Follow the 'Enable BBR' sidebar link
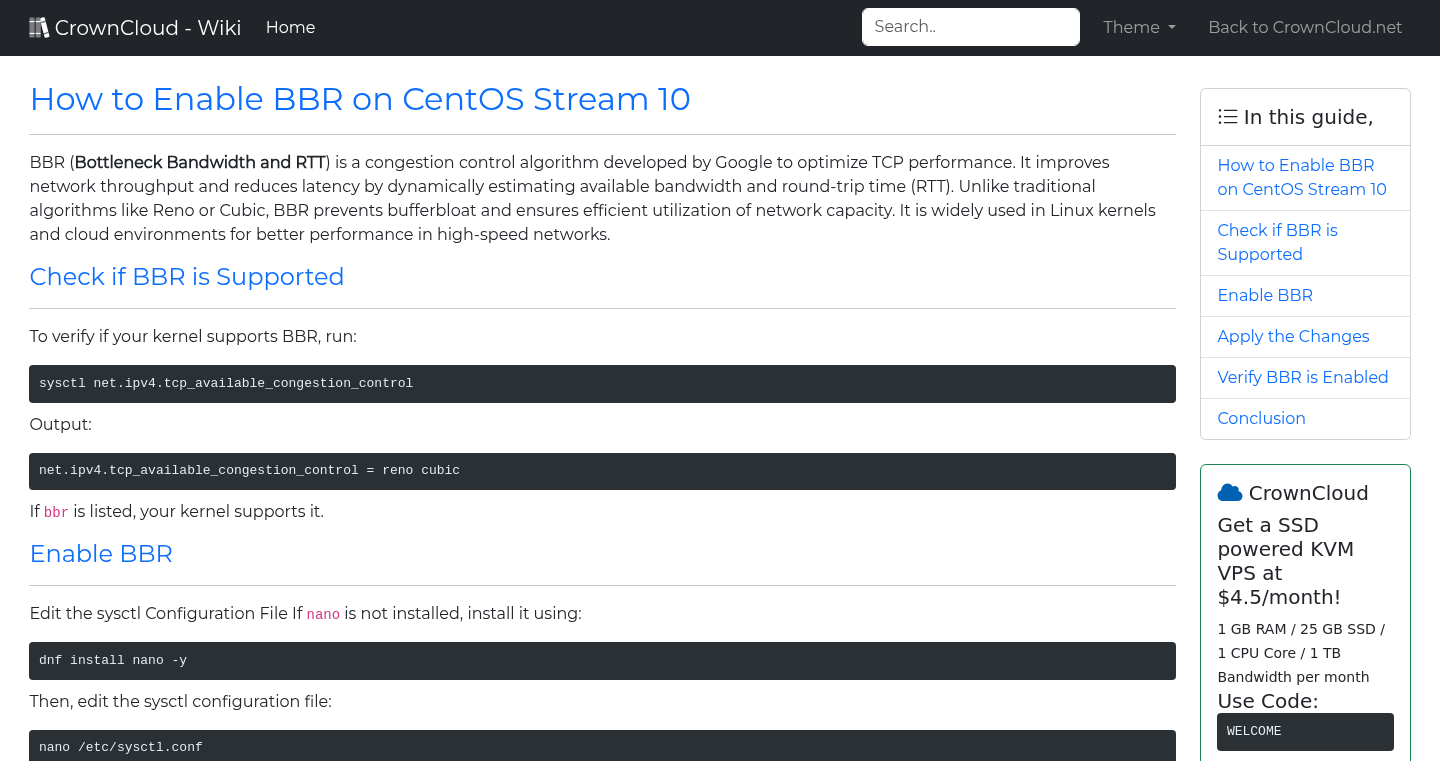The height and width of the screenshot is (761, 1440). click(x=1264, y=295)
